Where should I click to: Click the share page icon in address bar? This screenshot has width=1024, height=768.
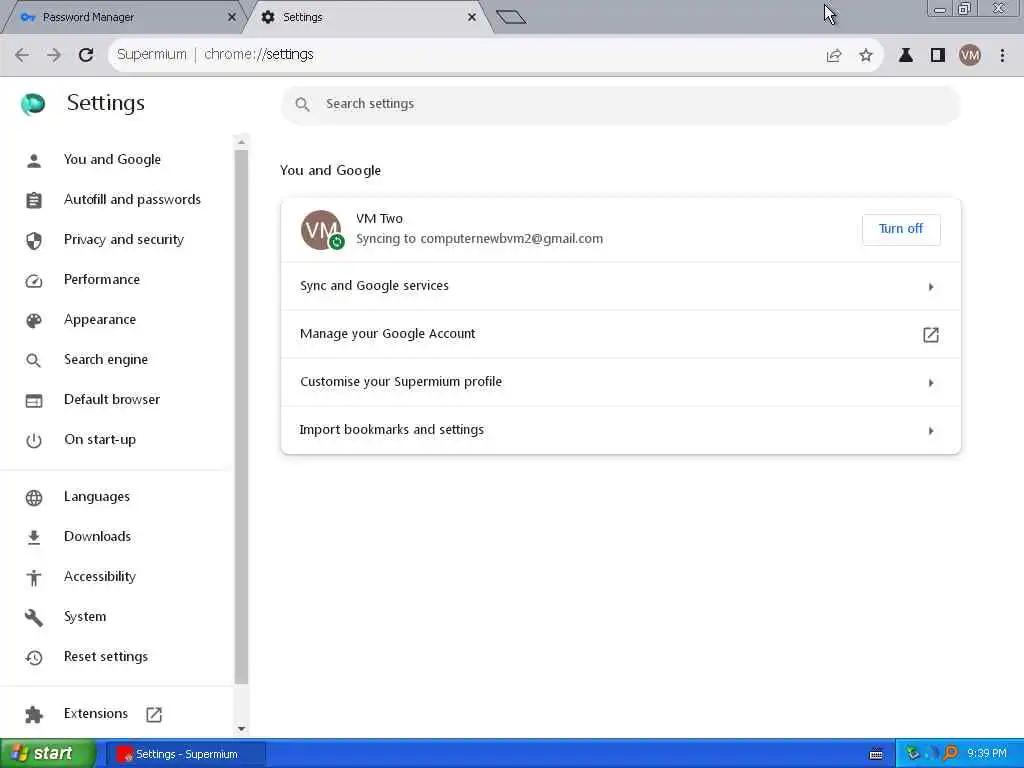[834, 56]
